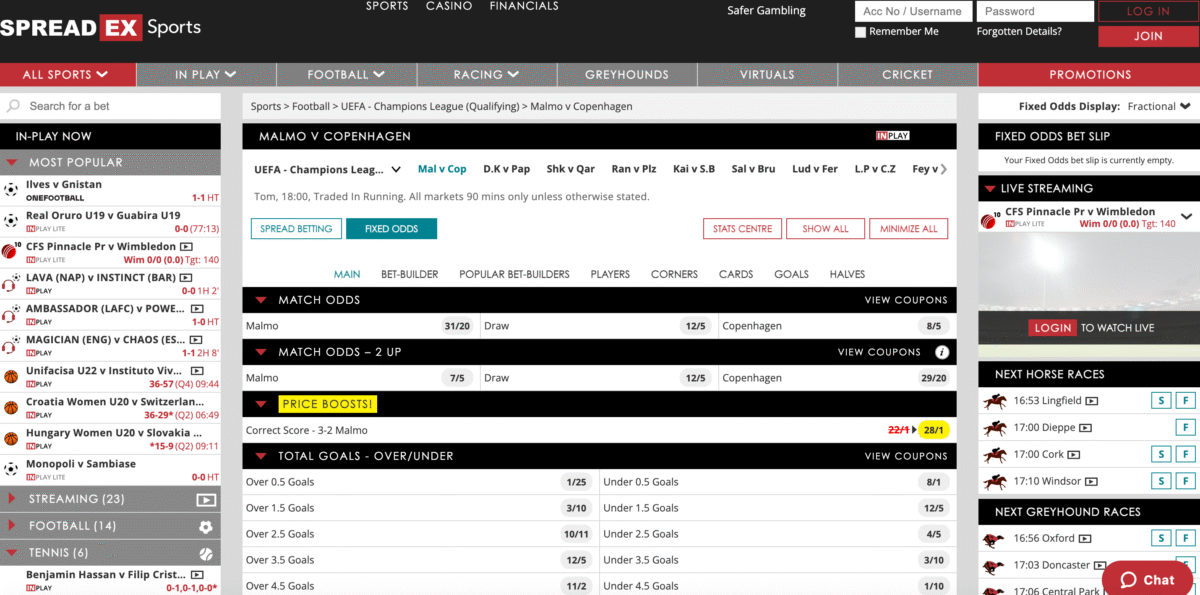Click the Log In button

coord(1148,11)
